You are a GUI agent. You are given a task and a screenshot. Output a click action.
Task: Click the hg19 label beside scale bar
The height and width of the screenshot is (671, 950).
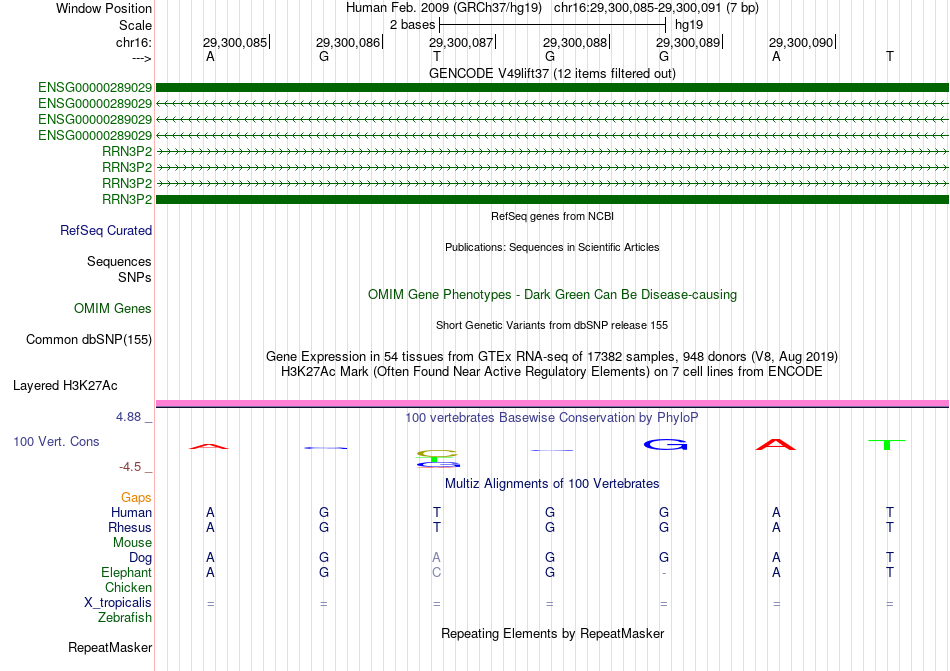pyautogui.click(x=689, y=25)
